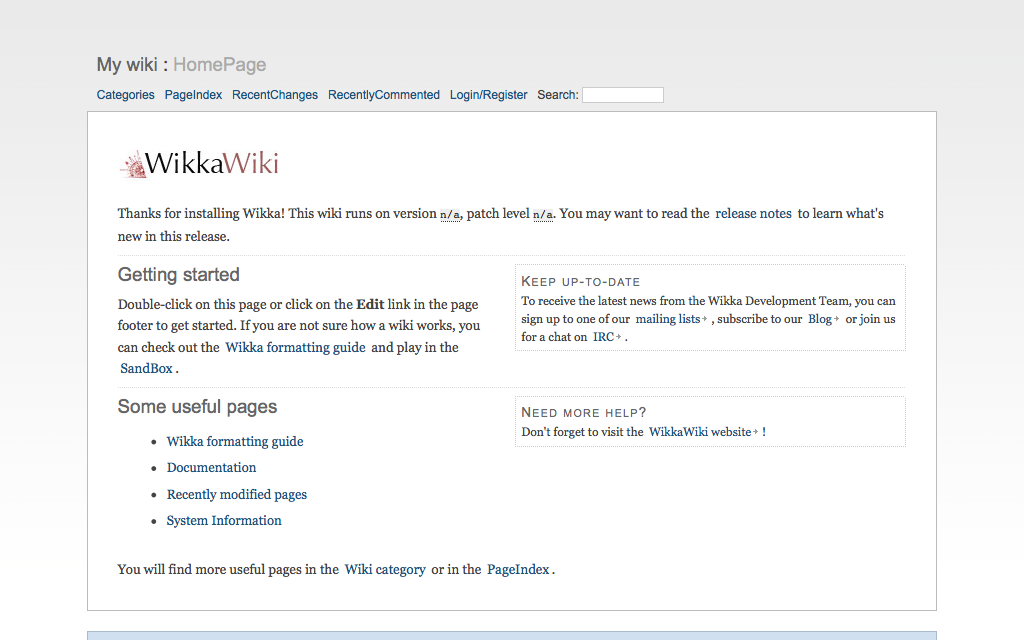Click the WikkaWiki logo image
The image size is (1024, 640).
click(199, 164)
